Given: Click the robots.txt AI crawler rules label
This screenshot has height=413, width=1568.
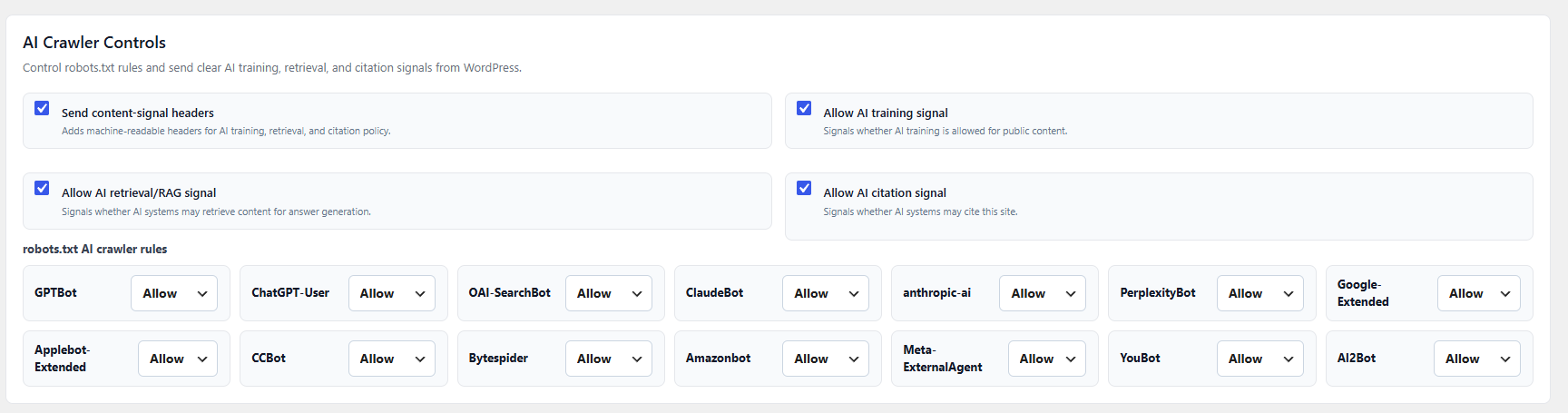Looking at the screenshot, I should 95,249.
